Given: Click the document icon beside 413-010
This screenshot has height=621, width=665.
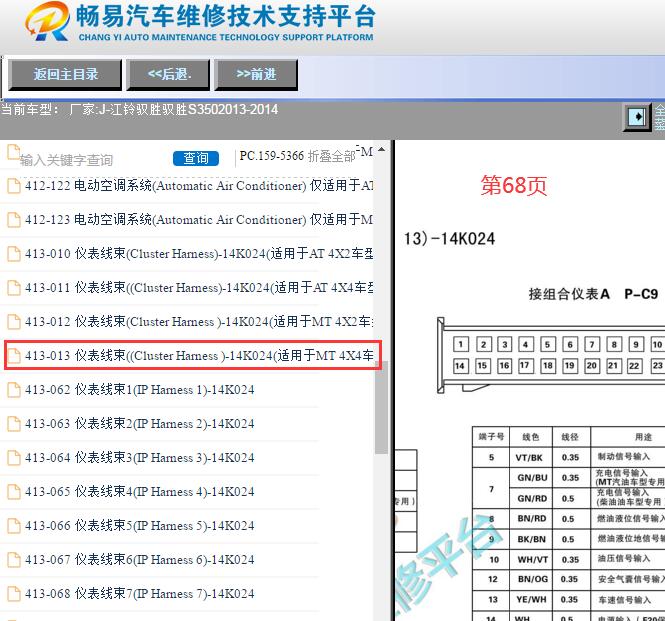Looking at the screenshot, I should click(x=14, y=254).
